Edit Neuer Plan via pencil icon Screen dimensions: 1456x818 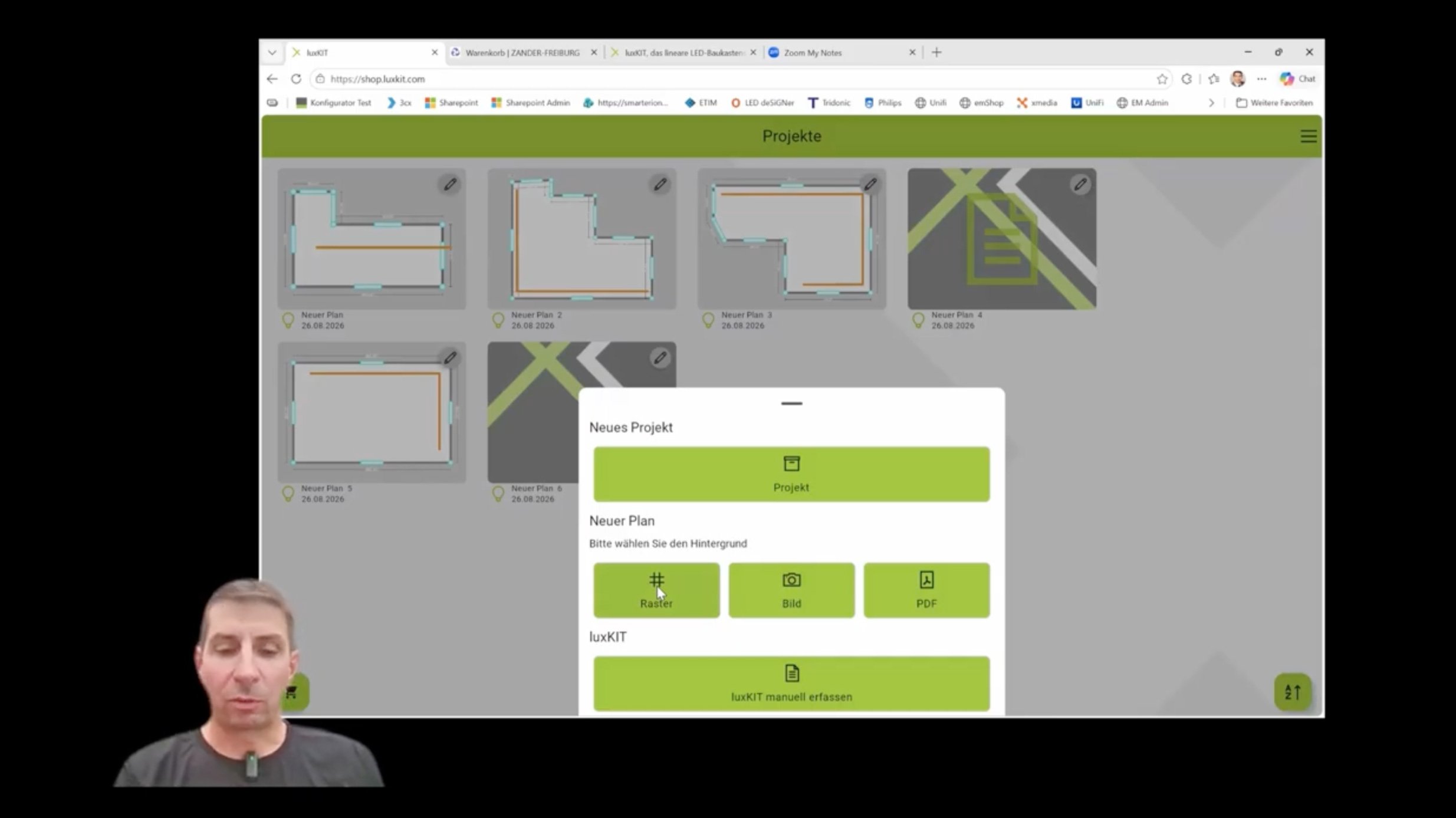[450, 185]
